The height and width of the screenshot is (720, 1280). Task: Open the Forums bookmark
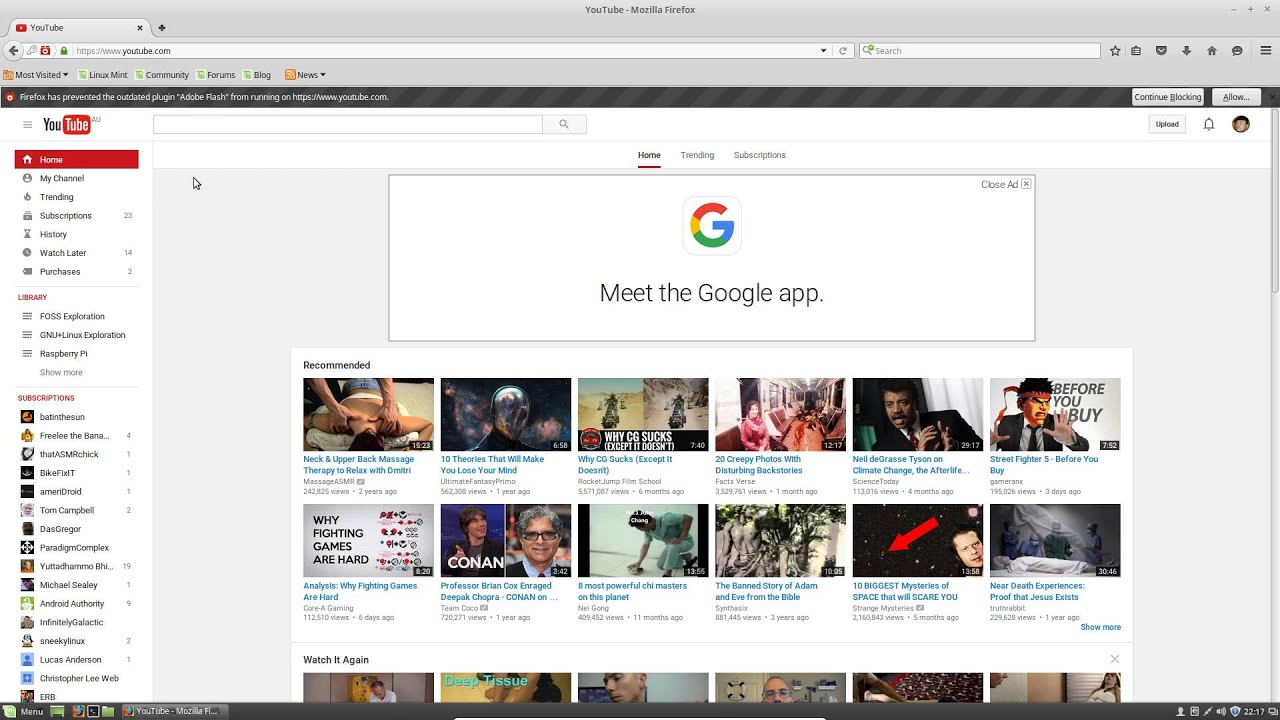[x=215, y=75]
